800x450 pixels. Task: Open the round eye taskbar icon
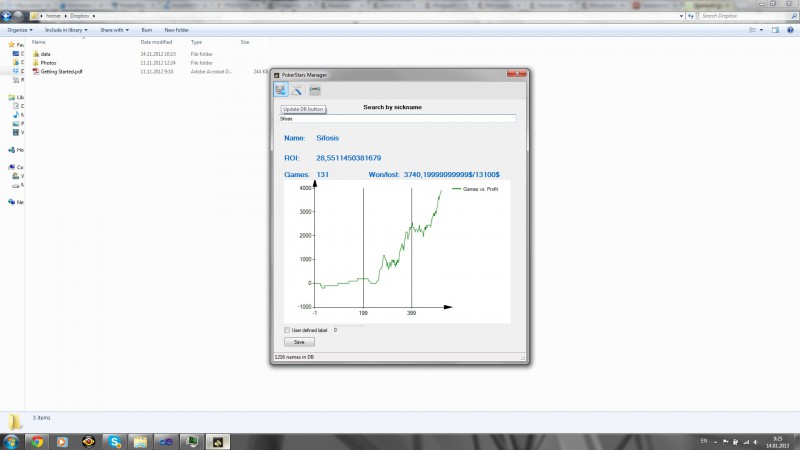pyautogui.click(x=88, y=442)
